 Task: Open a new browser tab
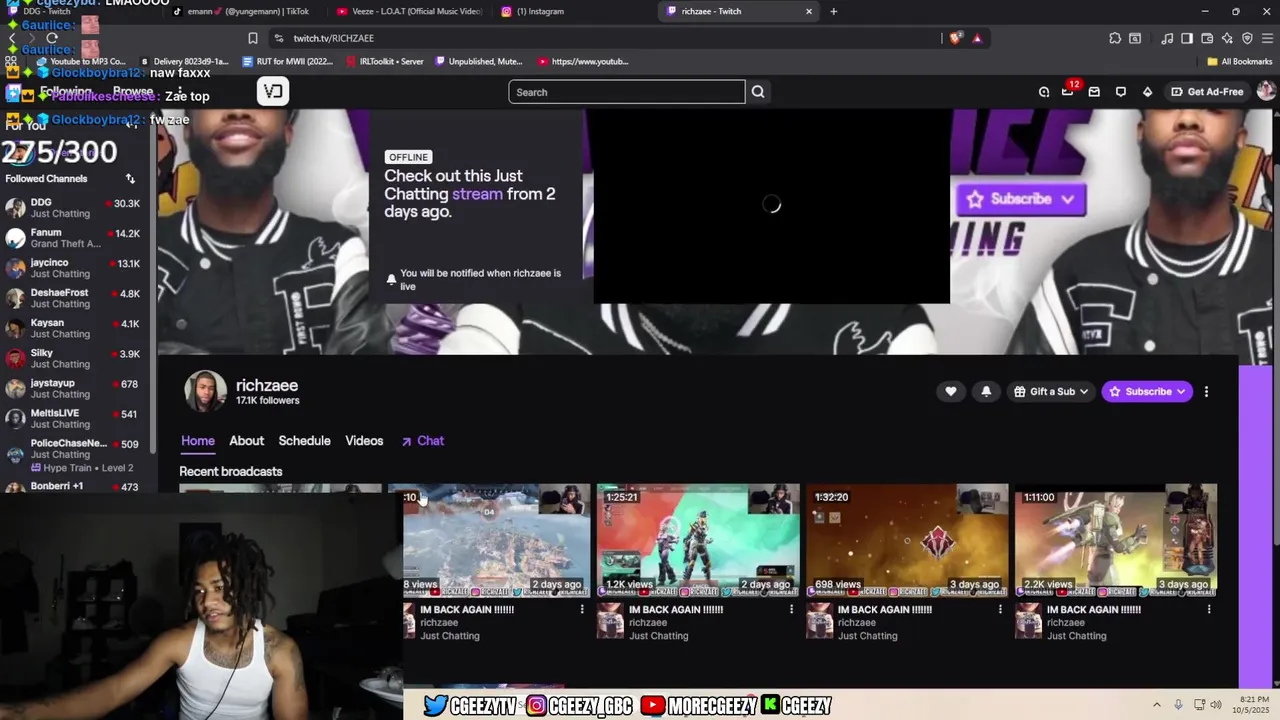(833, 11)
